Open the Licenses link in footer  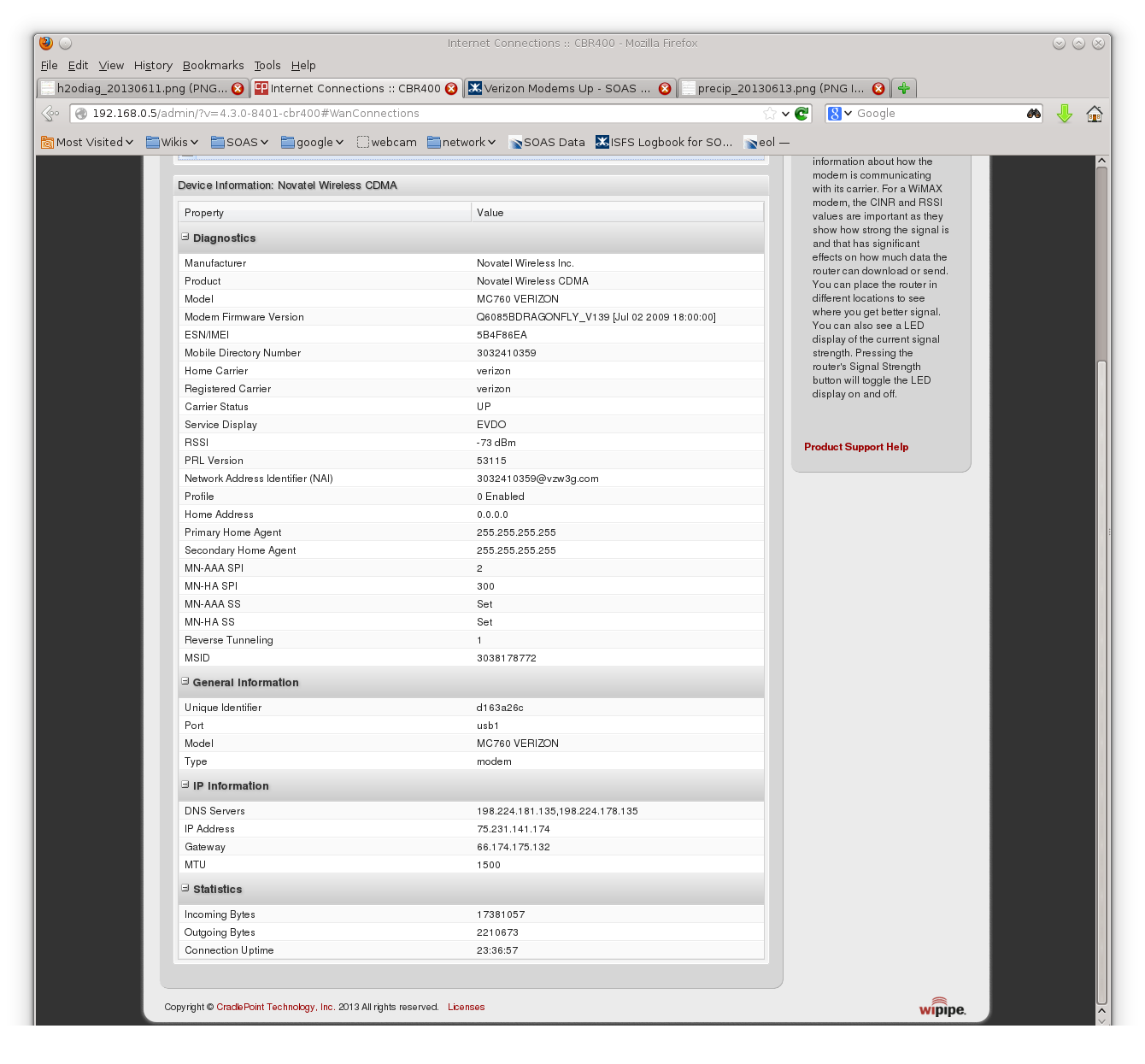tap(466, 1008)
